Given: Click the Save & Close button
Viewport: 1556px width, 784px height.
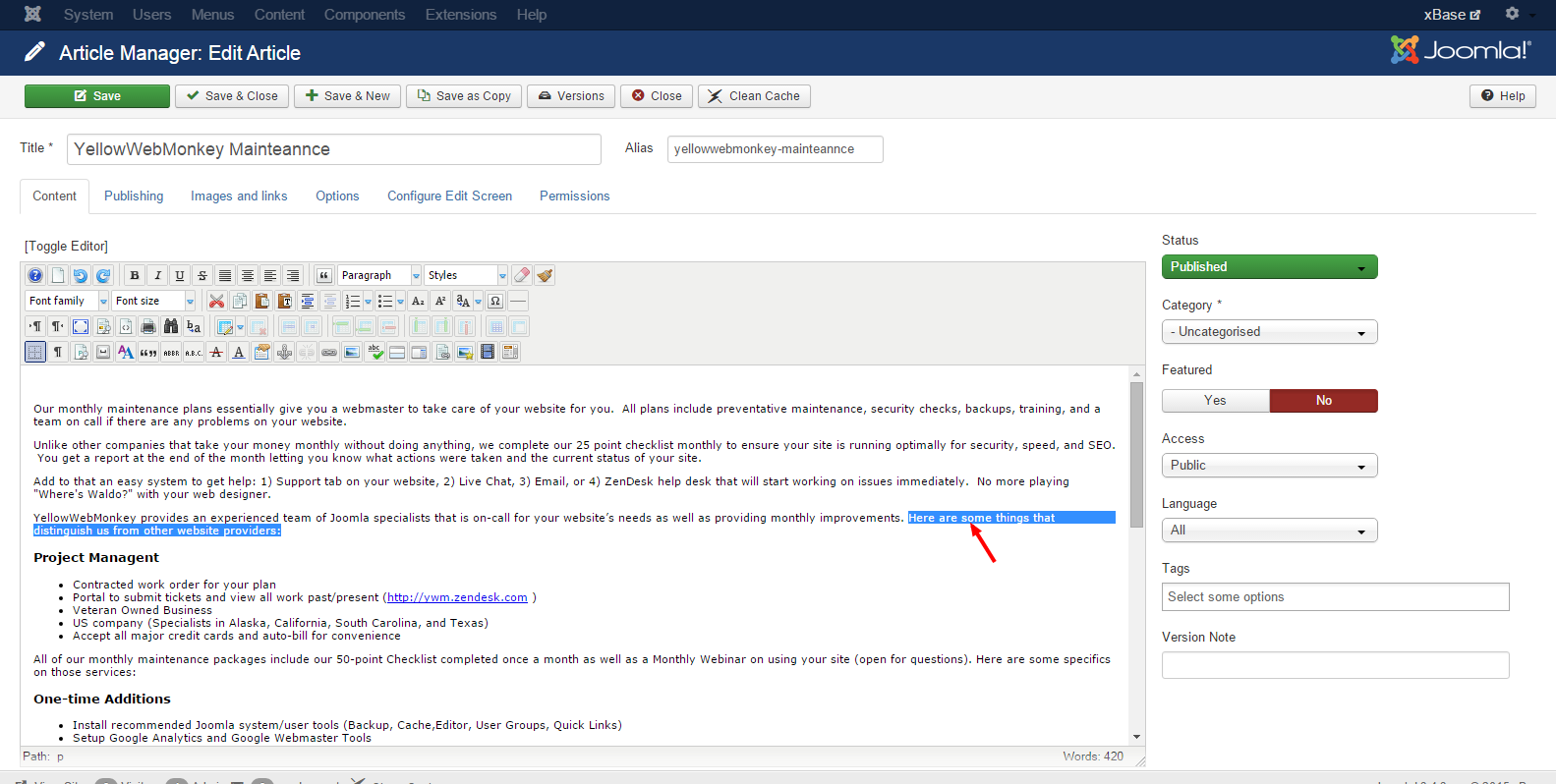Looking at the screenshot, I should 233,96.
